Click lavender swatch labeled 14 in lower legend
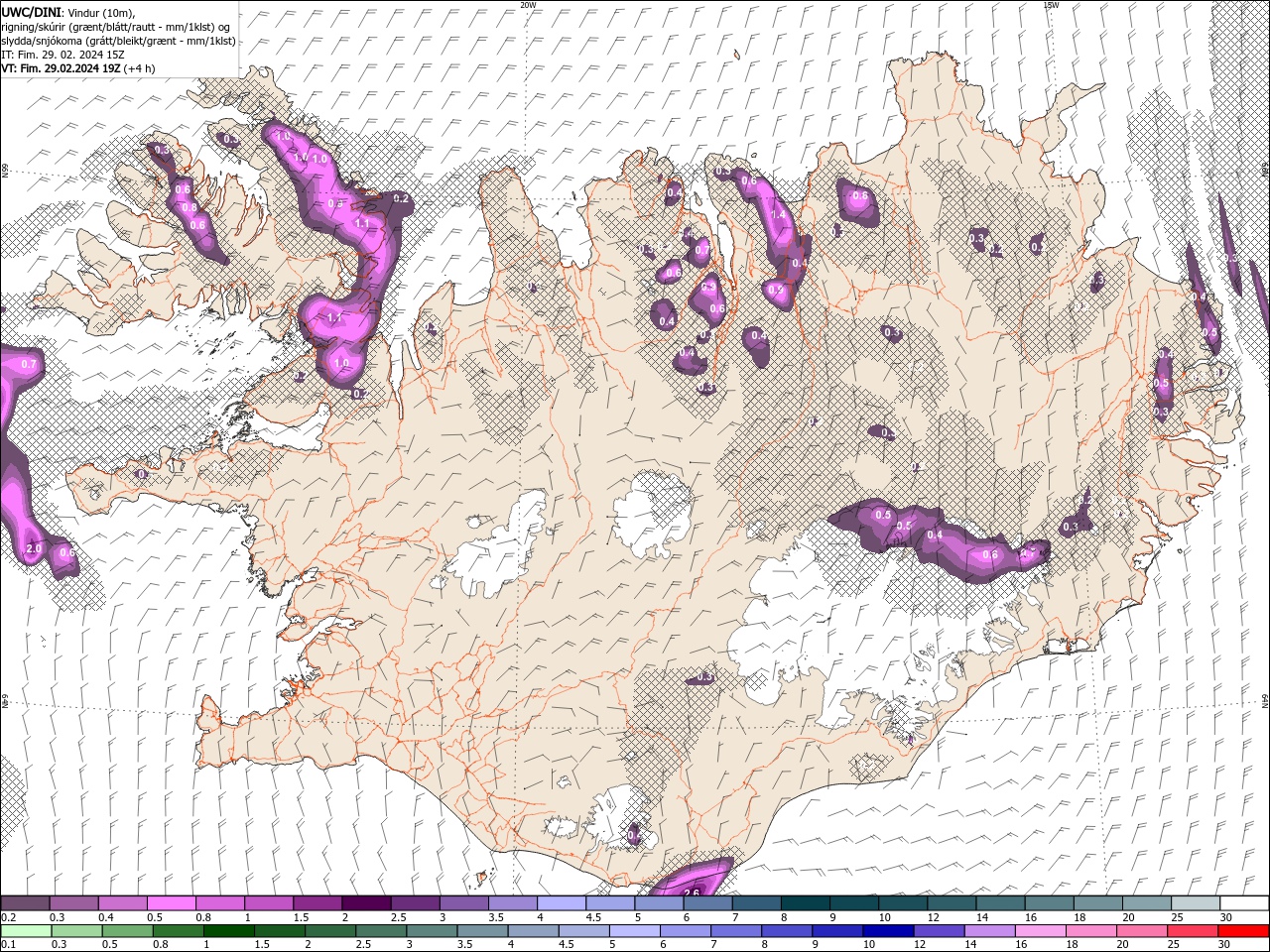Screen dimensions: 1270x952 click(x=990, y=931)
